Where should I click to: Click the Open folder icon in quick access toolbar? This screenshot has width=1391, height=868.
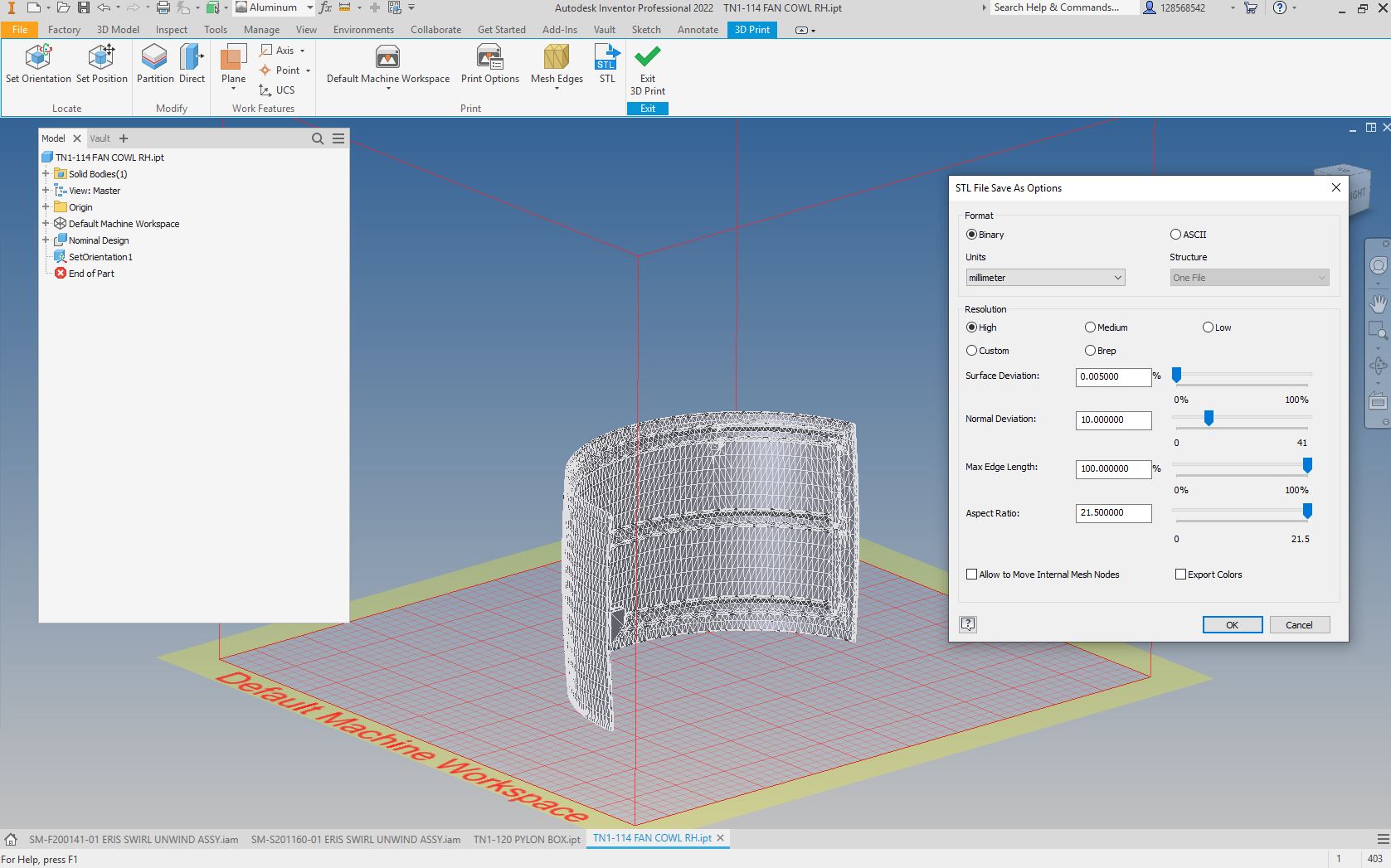point(63,7)
